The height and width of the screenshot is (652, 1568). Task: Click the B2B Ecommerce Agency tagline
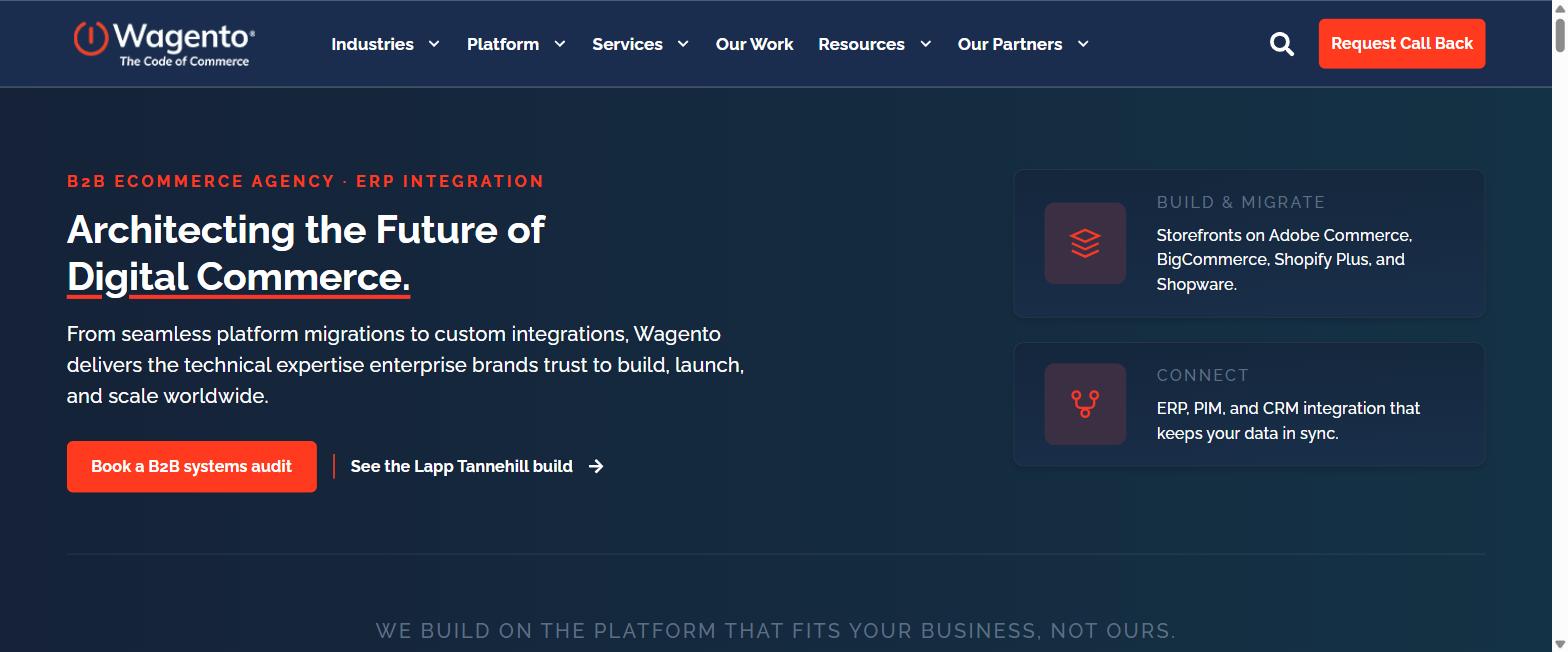coord(306,181)
